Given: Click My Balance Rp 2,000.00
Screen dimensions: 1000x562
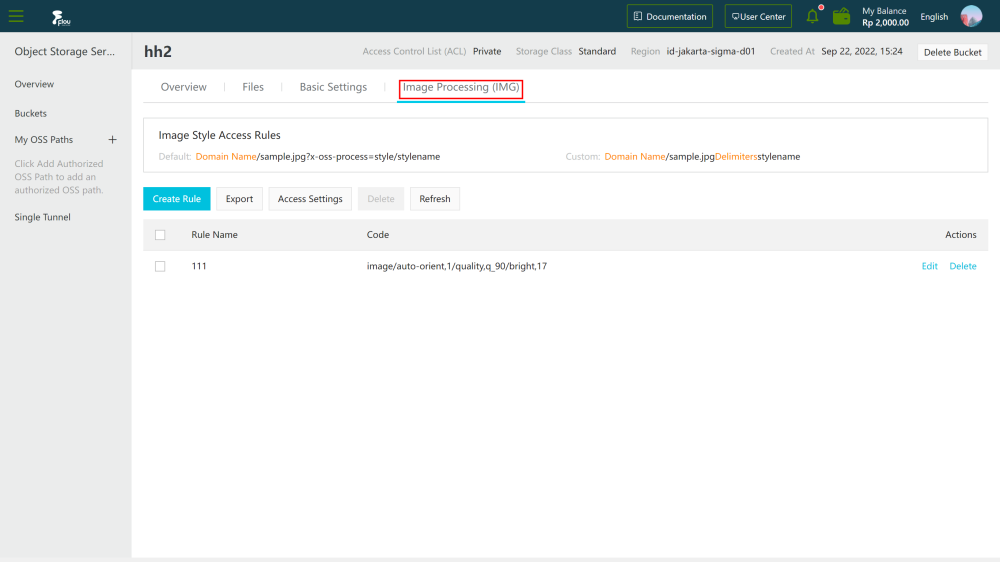Looking at the screenshot, I should pyautogui.click(x=885, y=17).
